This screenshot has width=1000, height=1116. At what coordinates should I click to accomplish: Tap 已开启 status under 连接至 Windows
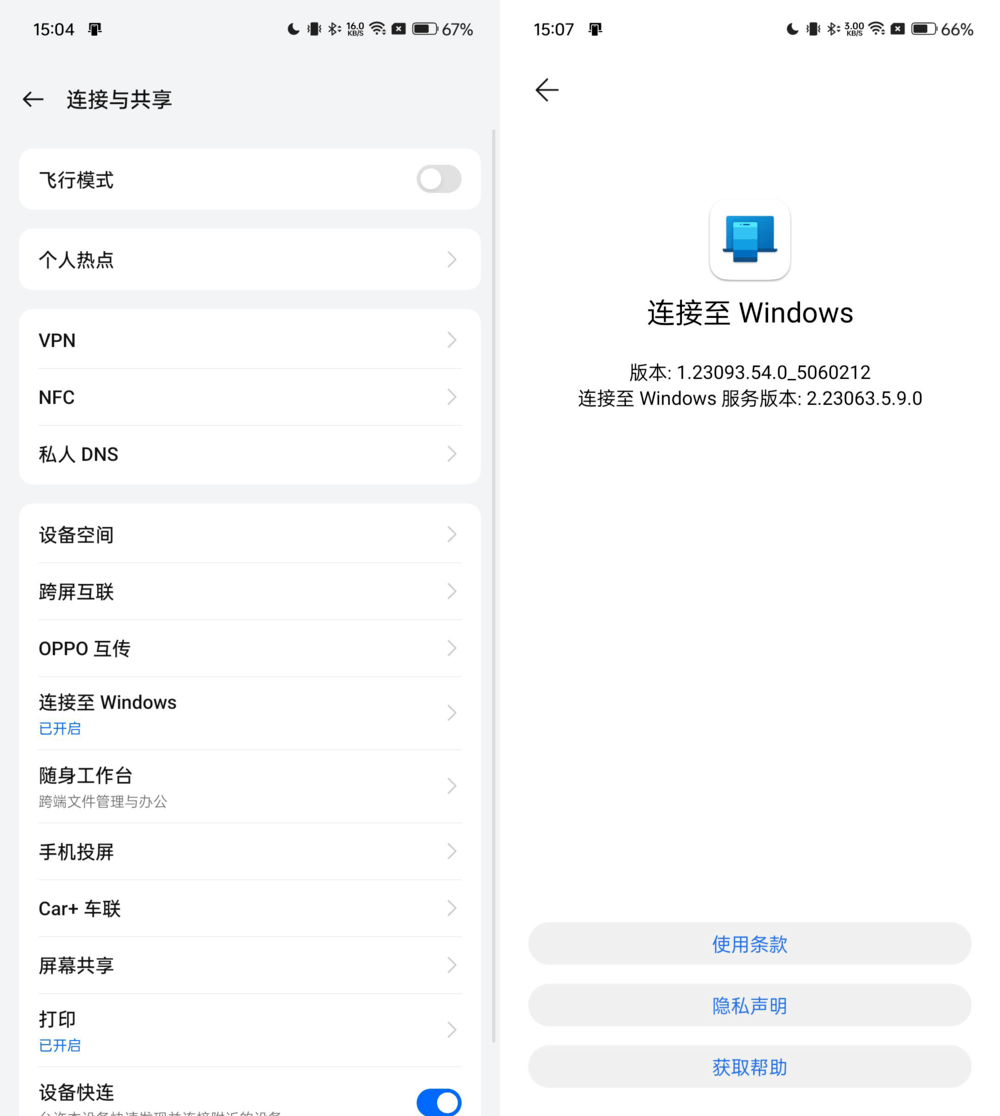click(60, 729)
